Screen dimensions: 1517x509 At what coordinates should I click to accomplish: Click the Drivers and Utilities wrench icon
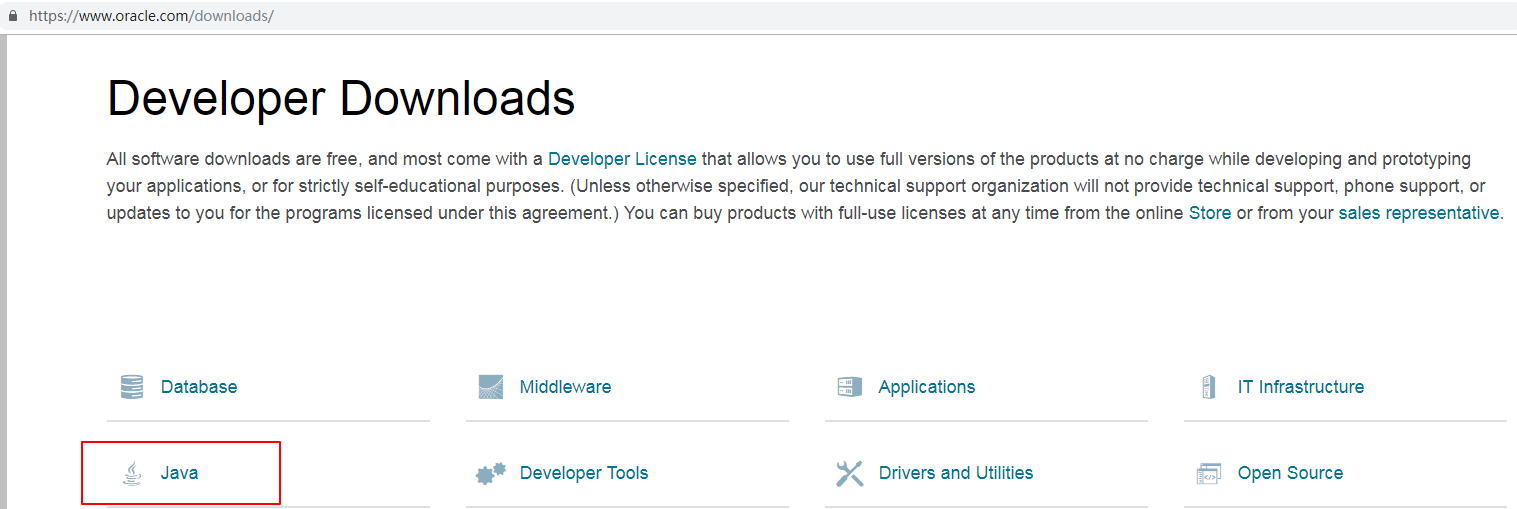tap(849, 473)
